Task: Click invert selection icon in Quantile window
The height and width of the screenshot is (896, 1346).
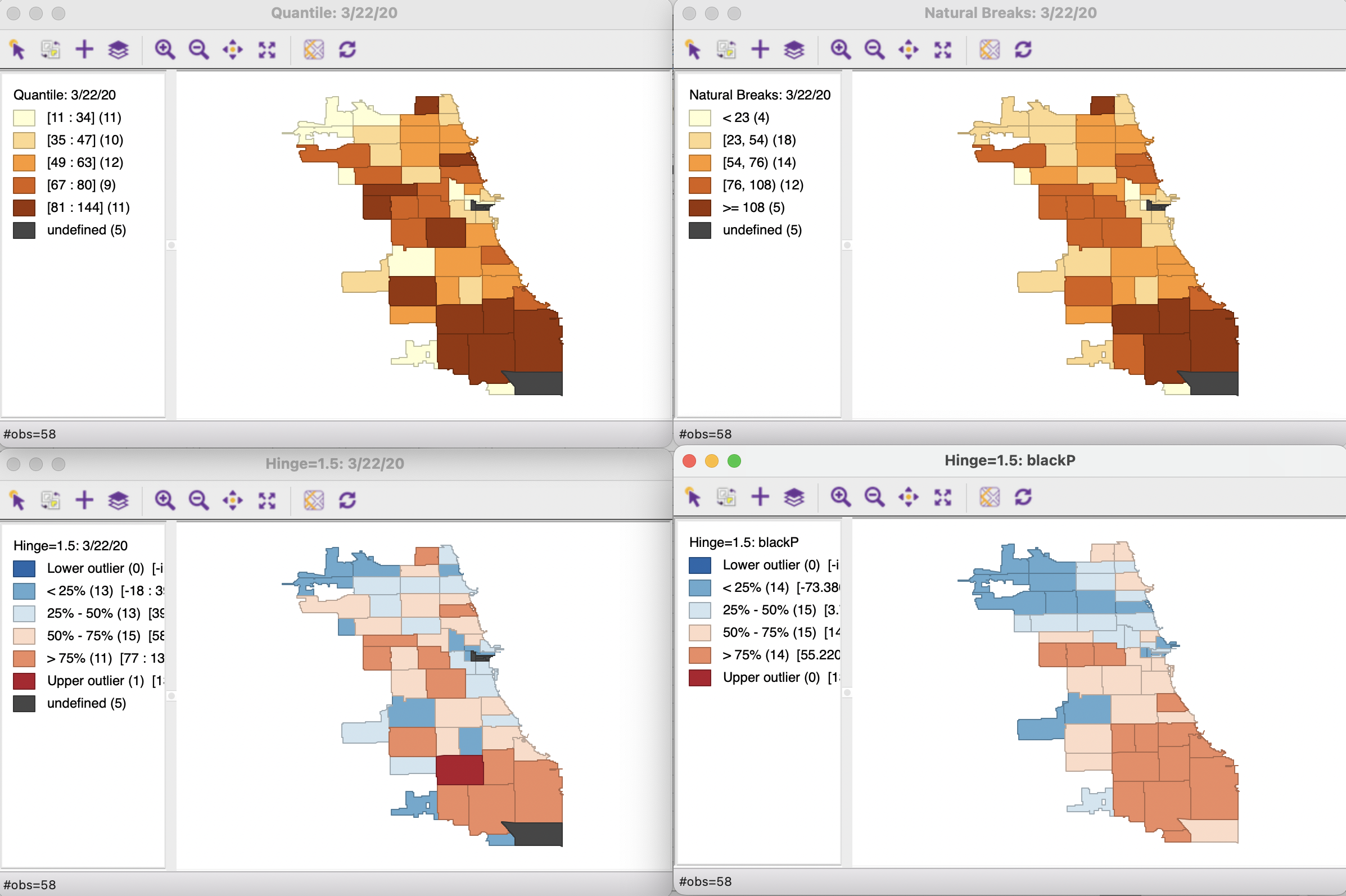Action: [x=51, y=49]
